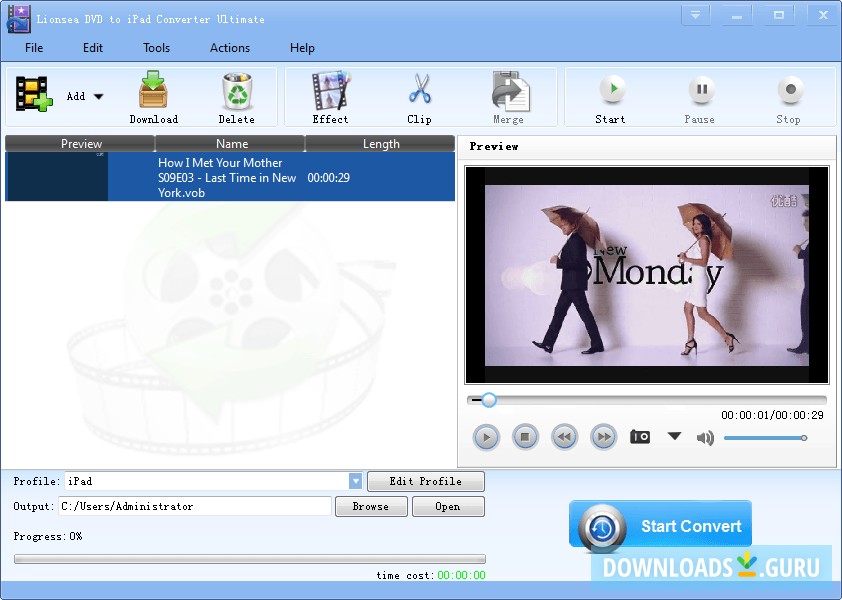Open the Effect editor icon

330,90
